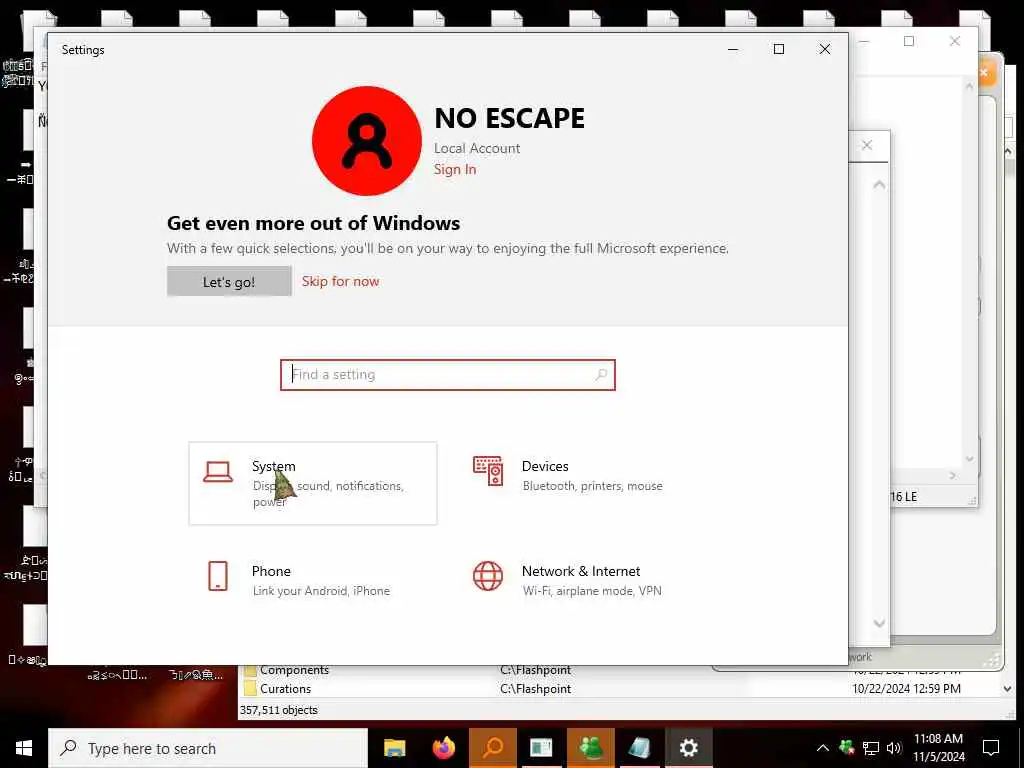Close the small dialog behind Settings
This screenshot has height=768, width=1024.
click(x=867, y=145)
